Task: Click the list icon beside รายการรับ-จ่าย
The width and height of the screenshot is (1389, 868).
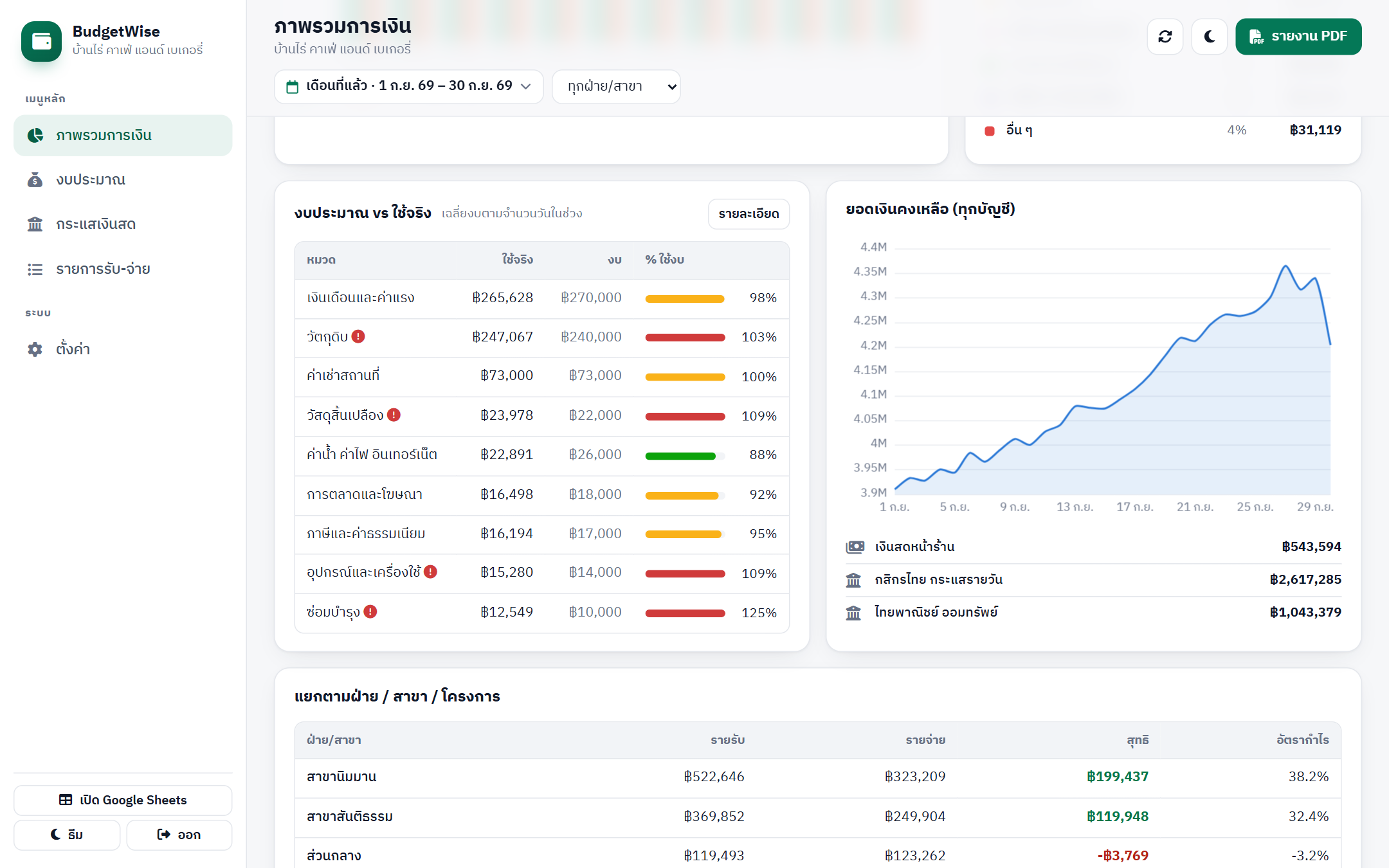Action: coord(35,269)
